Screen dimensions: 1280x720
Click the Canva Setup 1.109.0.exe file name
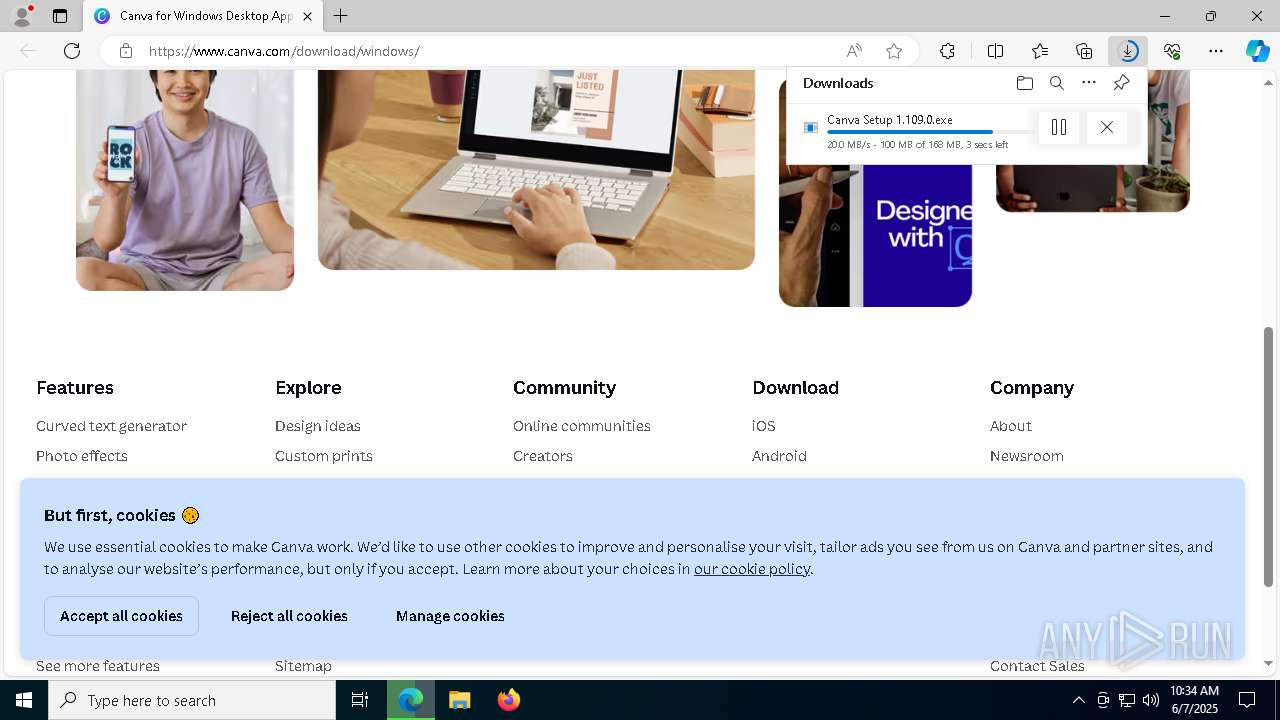pos(889,119)
